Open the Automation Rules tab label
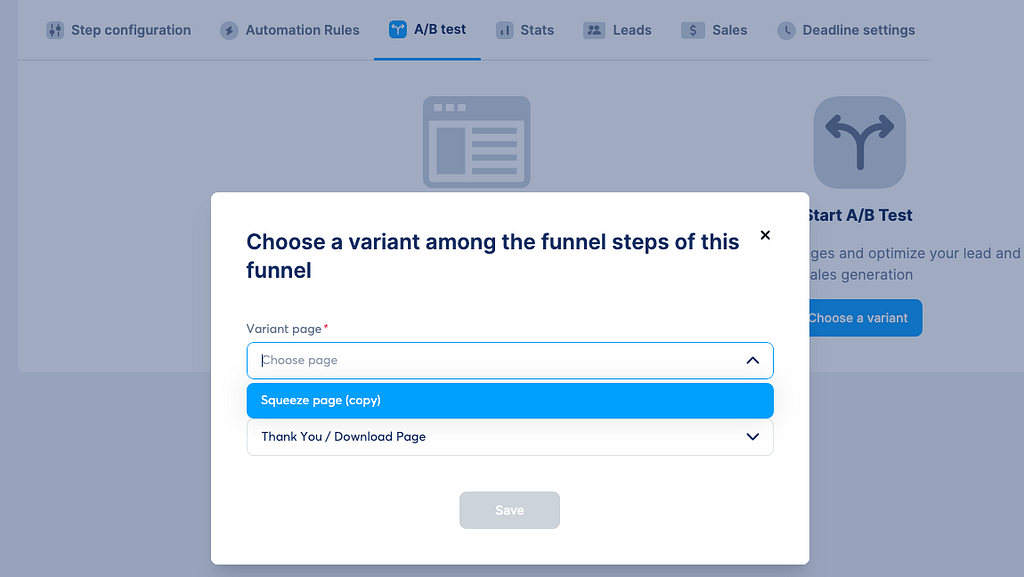1024x577 pixels. 301,30
